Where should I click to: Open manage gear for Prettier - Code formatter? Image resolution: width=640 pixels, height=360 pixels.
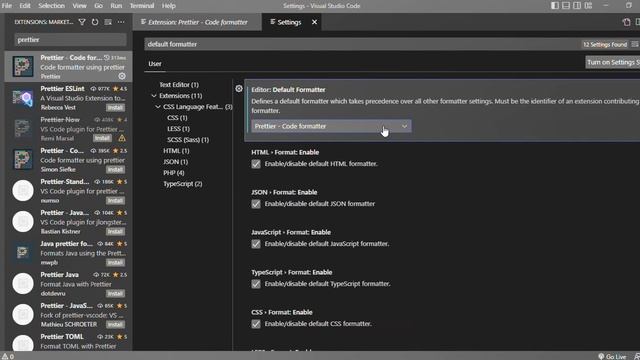(122, 76)
